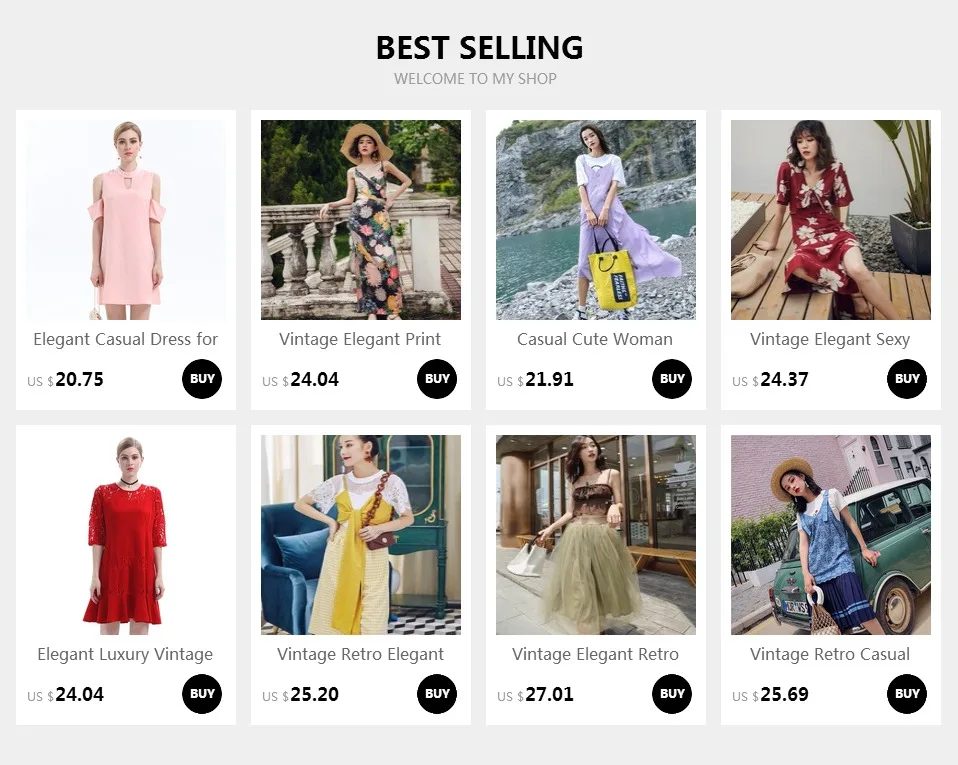Viewport: 958px width, 765px height.
Task: Open the Elegant Casual Dress for title link
Action: [x=126, y=339]
